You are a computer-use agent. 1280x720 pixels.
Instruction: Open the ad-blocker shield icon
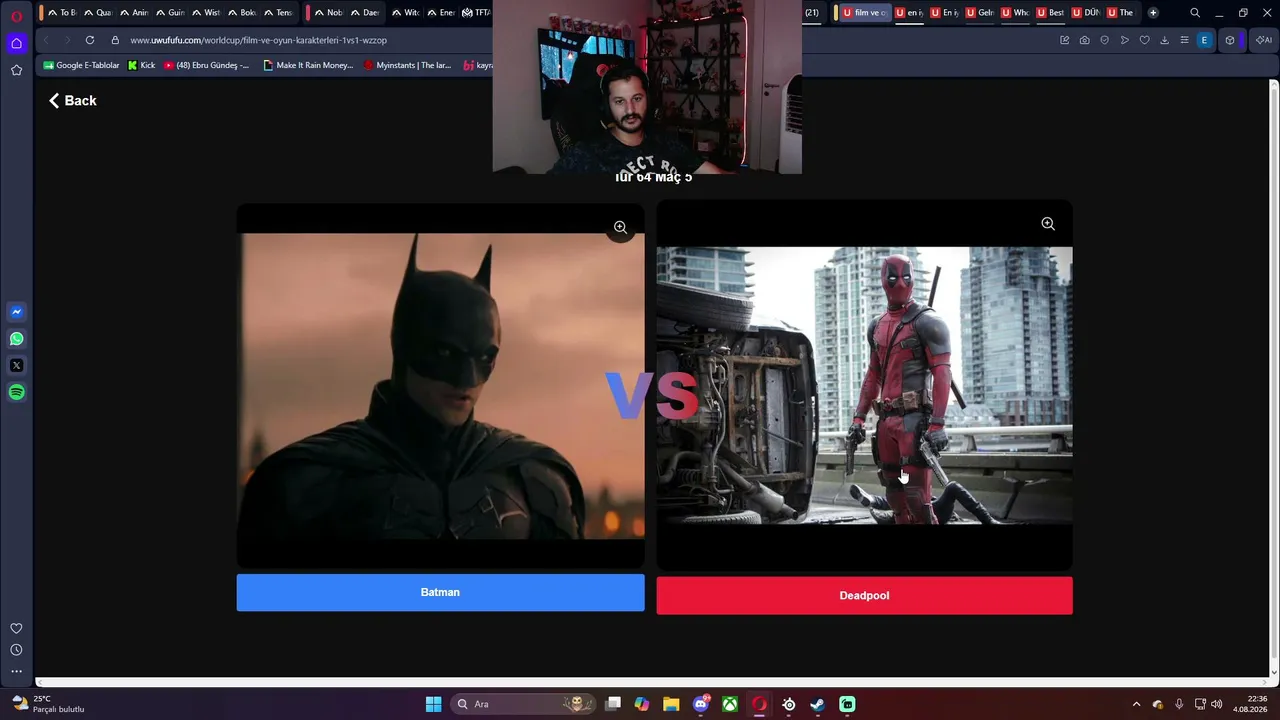(1105, 40)
